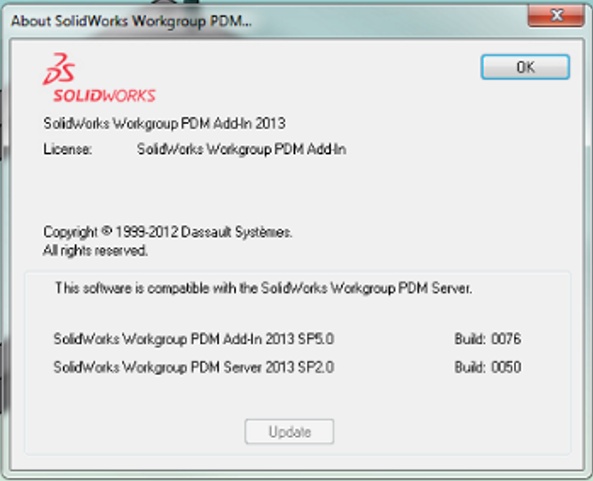Click the license value SolidWorks Workgroup PDM Add-In
Viewport: 593px width, 481px height.
pos(241,149)
